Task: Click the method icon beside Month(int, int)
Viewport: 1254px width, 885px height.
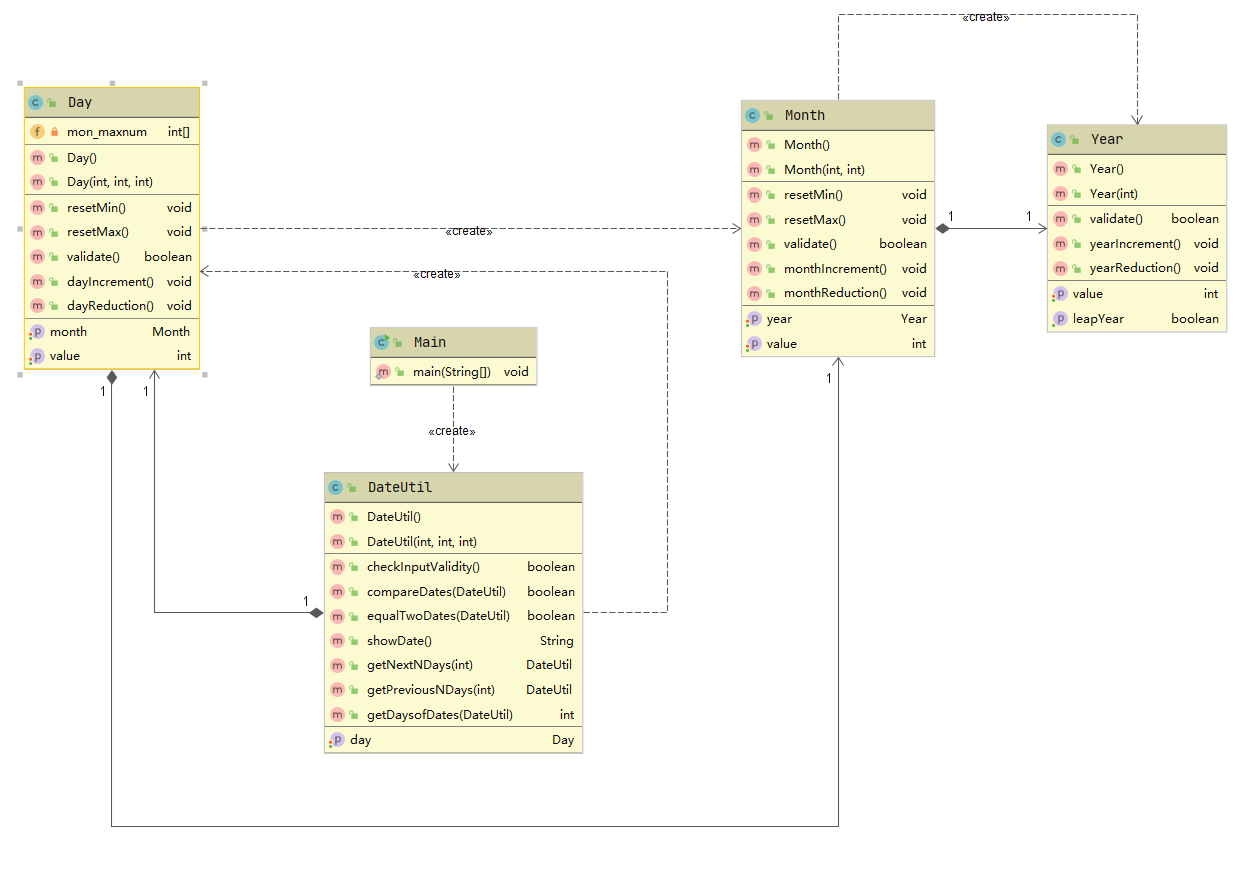Action: tap(754, 169)
